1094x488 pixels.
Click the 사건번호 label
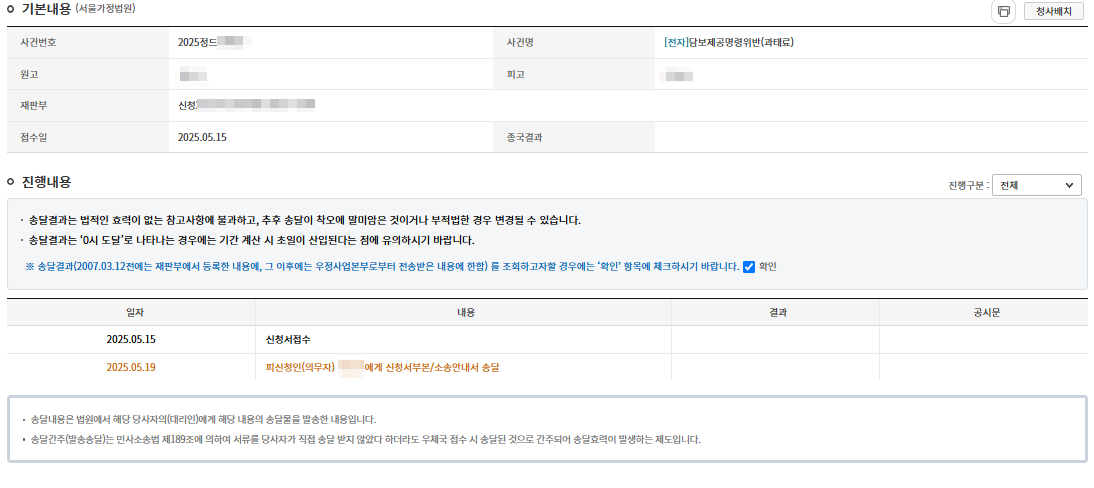click(x=38, y=43)
